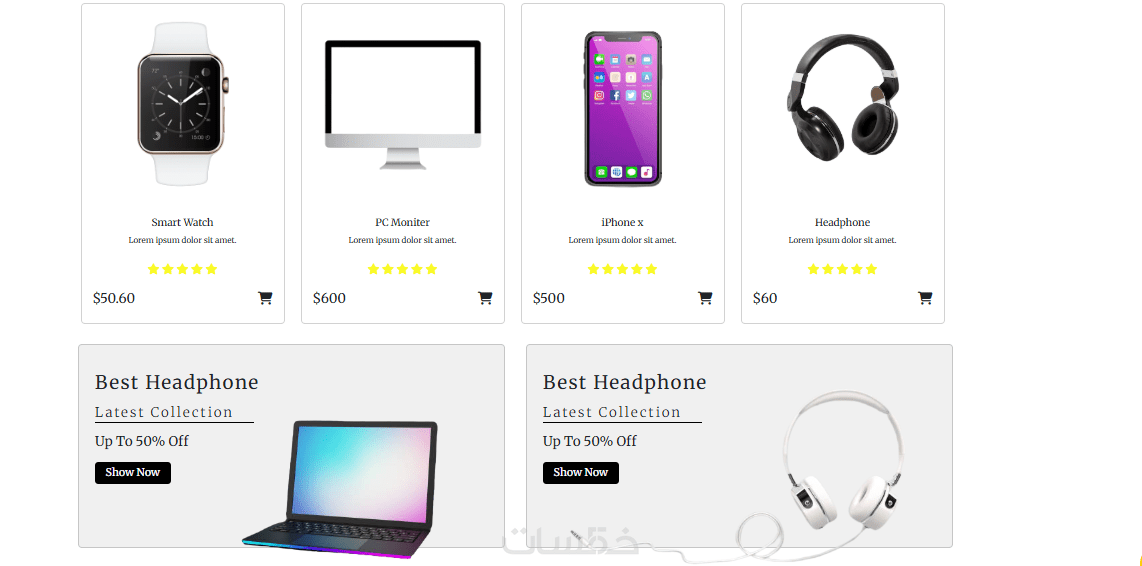
Task: View the iPhone x product image
Action: click(623, 109)
